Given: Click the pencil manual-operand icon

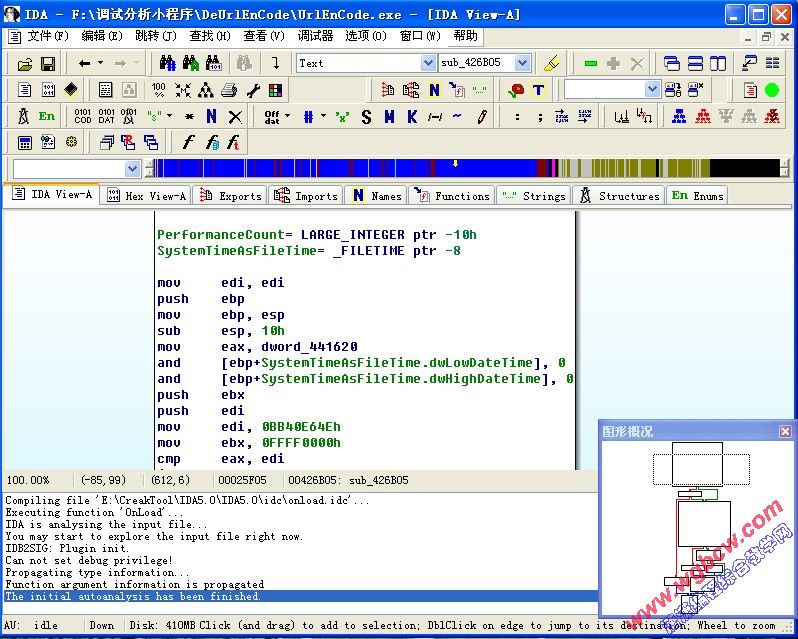Looking at the screenshot, I should click(481, 117).
